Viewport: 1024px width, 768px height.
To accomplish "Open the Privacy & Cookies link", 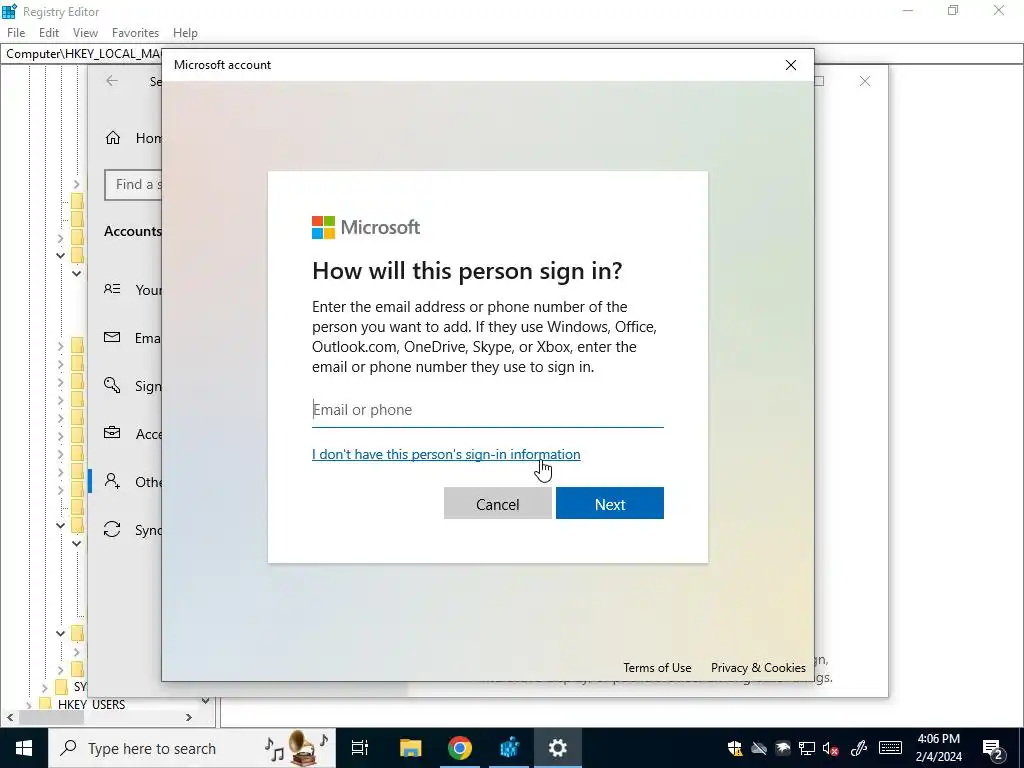I will (x=758, y=667).
